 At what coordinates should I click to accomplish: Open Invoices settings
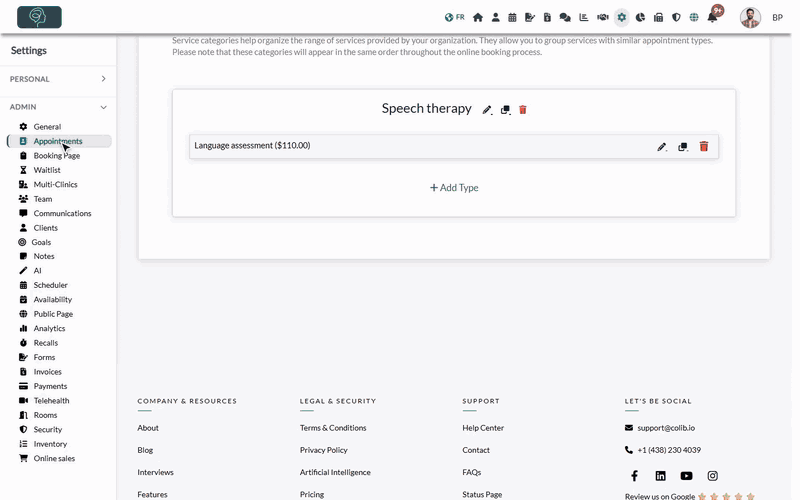(47, 372)
